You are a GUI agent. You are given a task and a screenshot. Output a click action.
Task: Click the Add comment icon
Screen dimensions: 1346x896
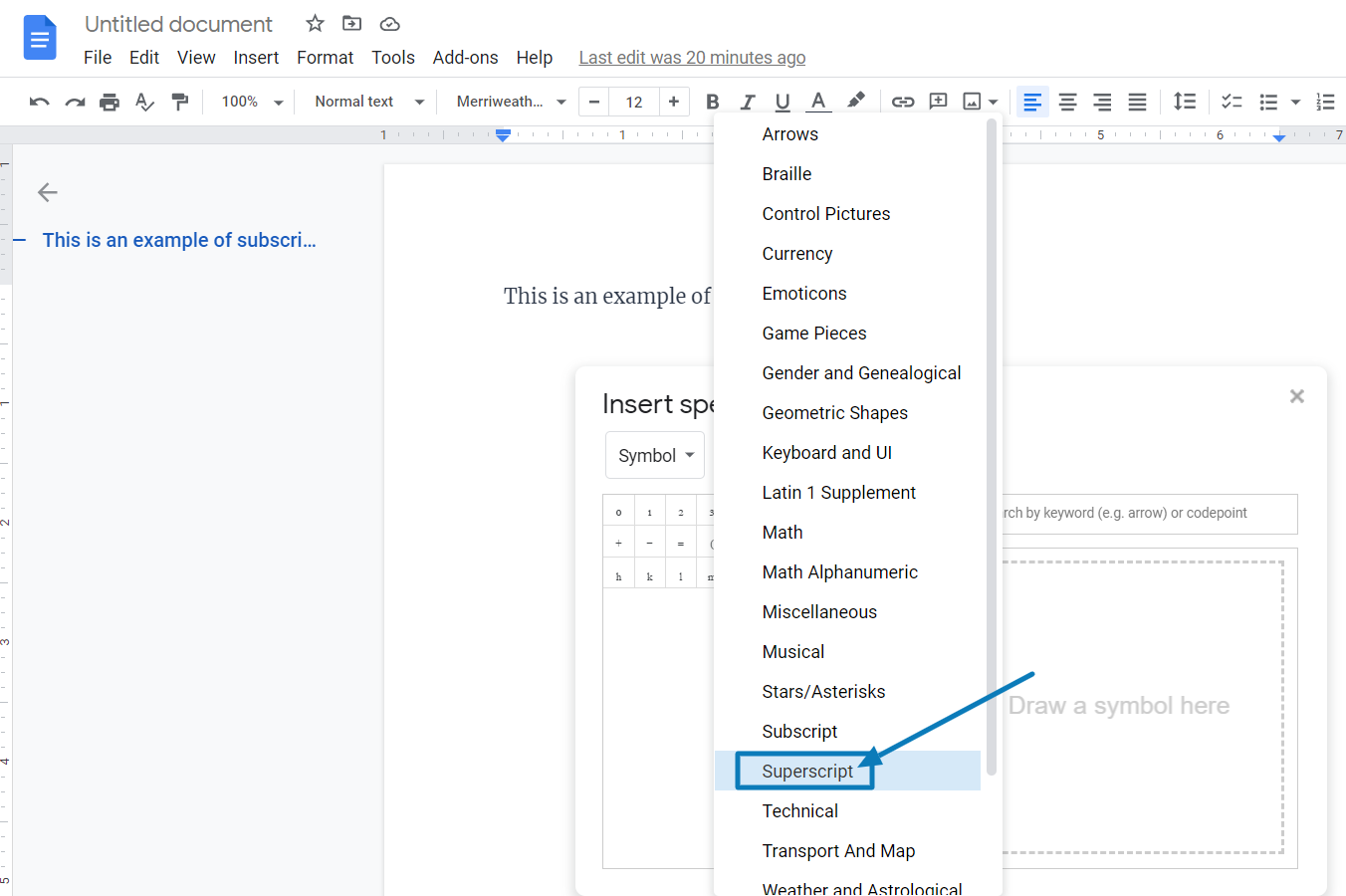coord(938,102)
